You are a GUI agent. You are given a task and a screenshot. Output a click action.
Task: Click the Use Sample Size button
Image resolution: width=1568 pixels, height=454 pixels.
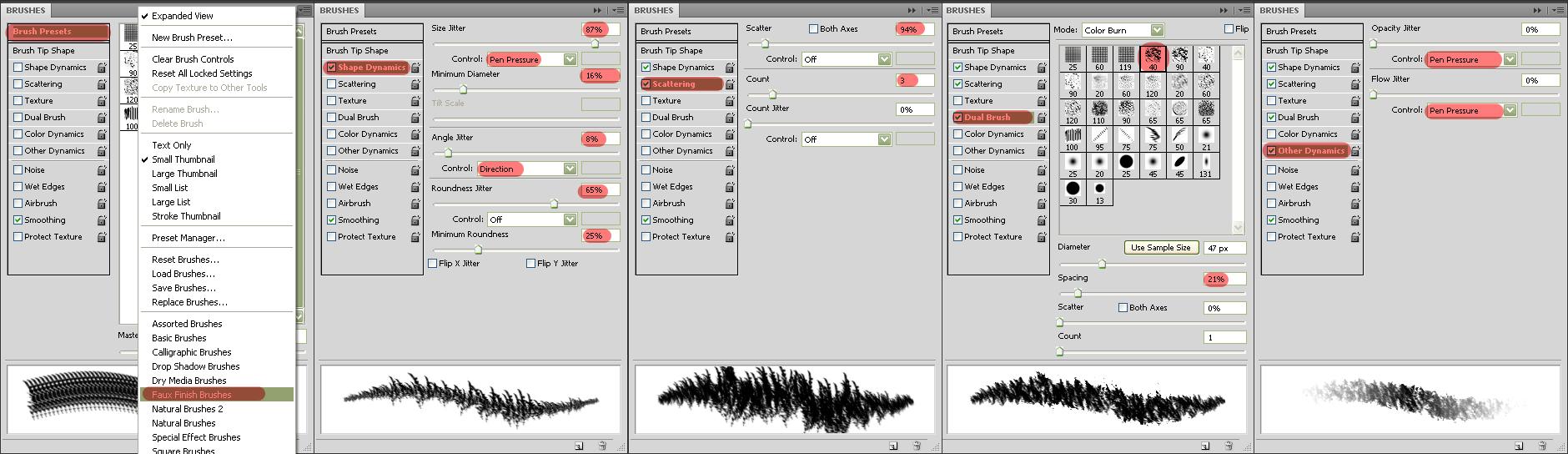[x=1160, y=248]
